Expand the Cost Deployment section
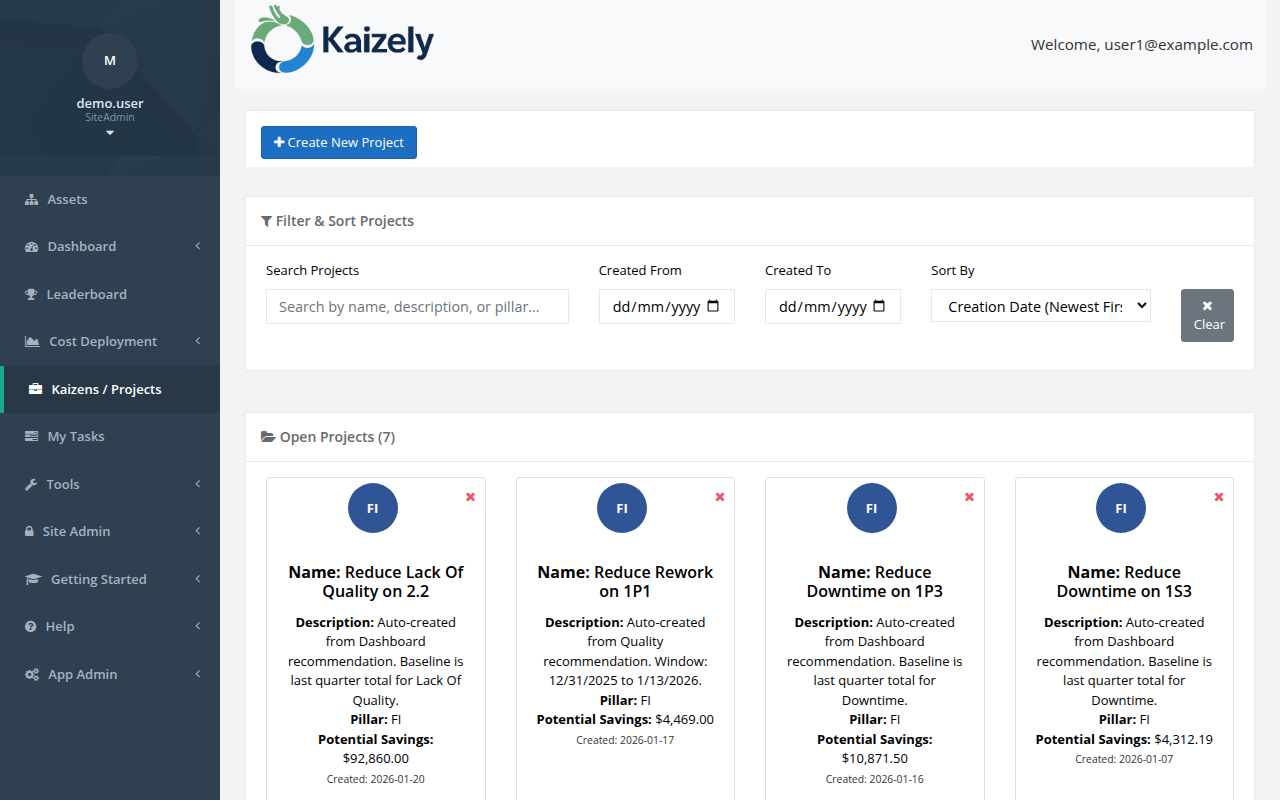This screenshot has height=800, width=1280. [x=102, y=341]
